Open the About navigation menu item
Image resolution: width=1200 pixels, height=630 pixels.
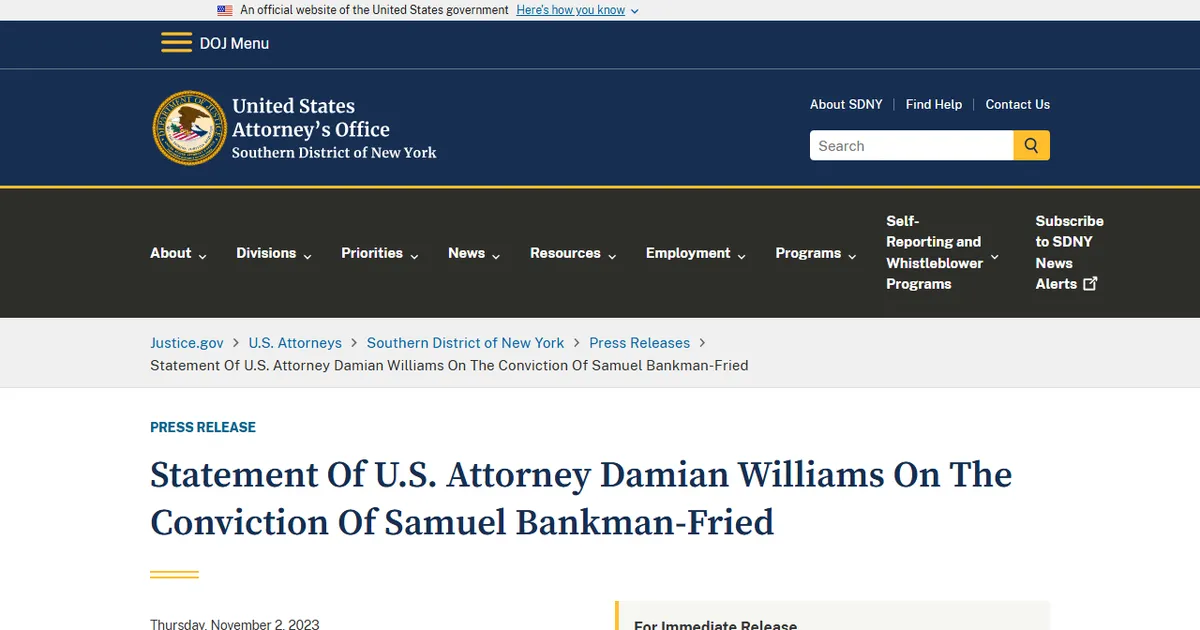[170, 253]
